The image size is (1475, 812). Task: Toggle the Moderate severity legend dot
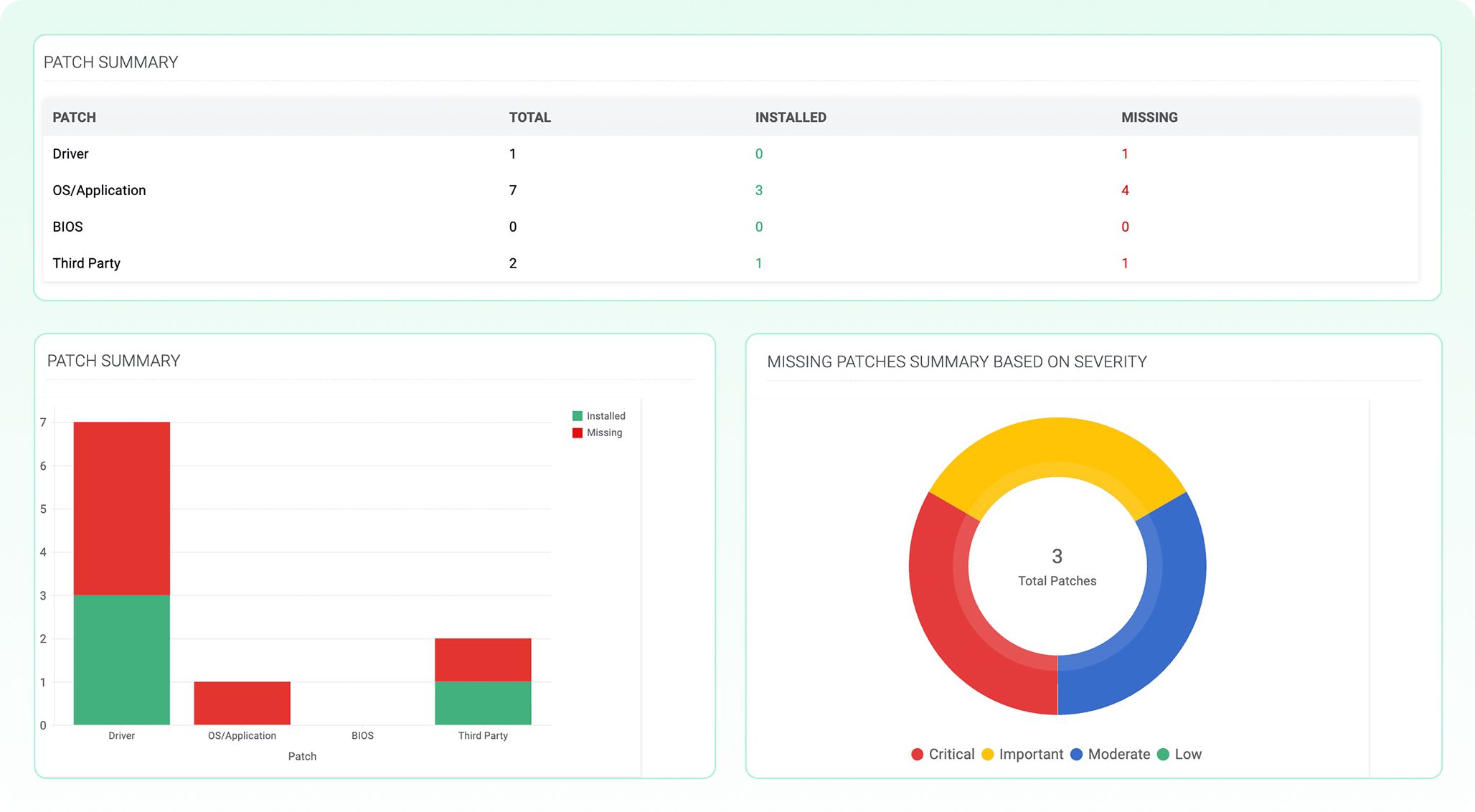tap(1076, 754)
